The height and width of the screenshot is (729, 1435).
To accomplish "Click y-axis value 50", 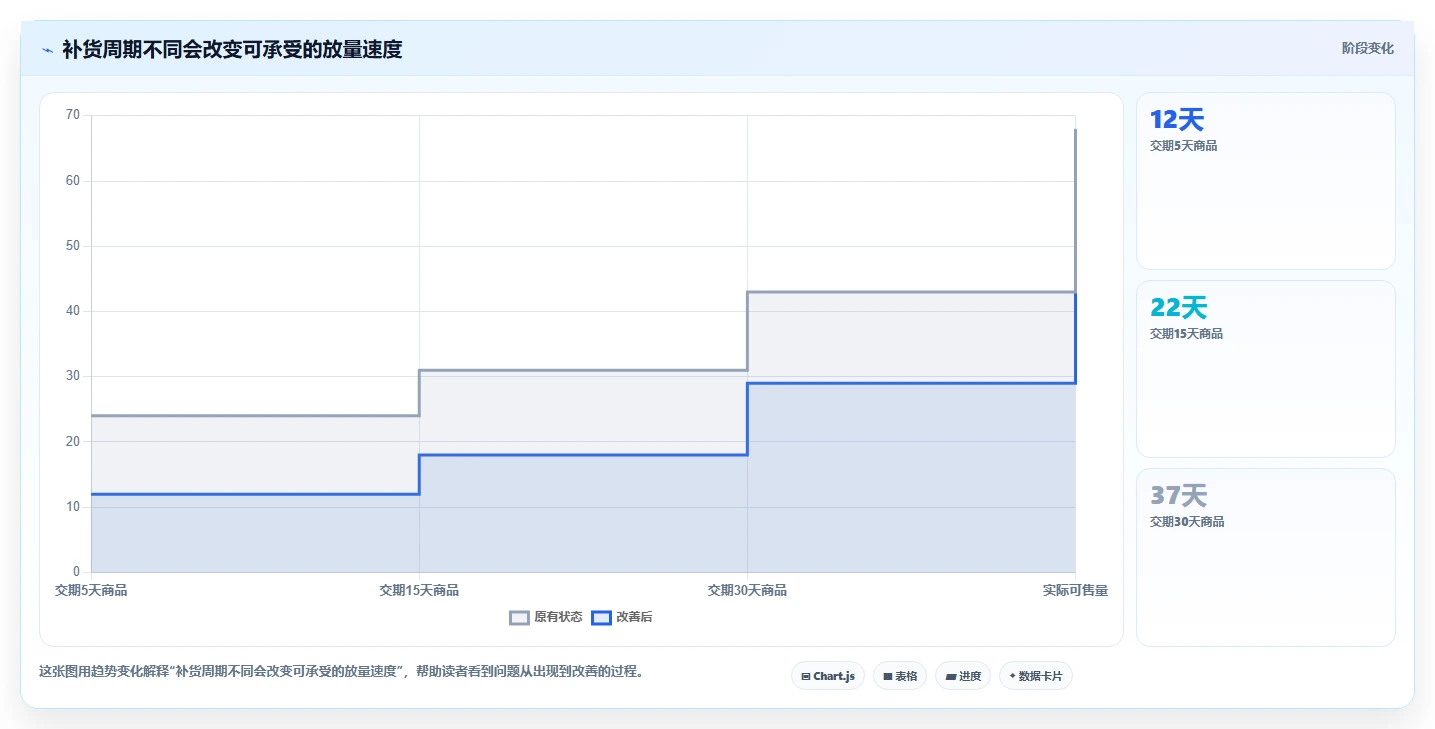I will point(72,246).
